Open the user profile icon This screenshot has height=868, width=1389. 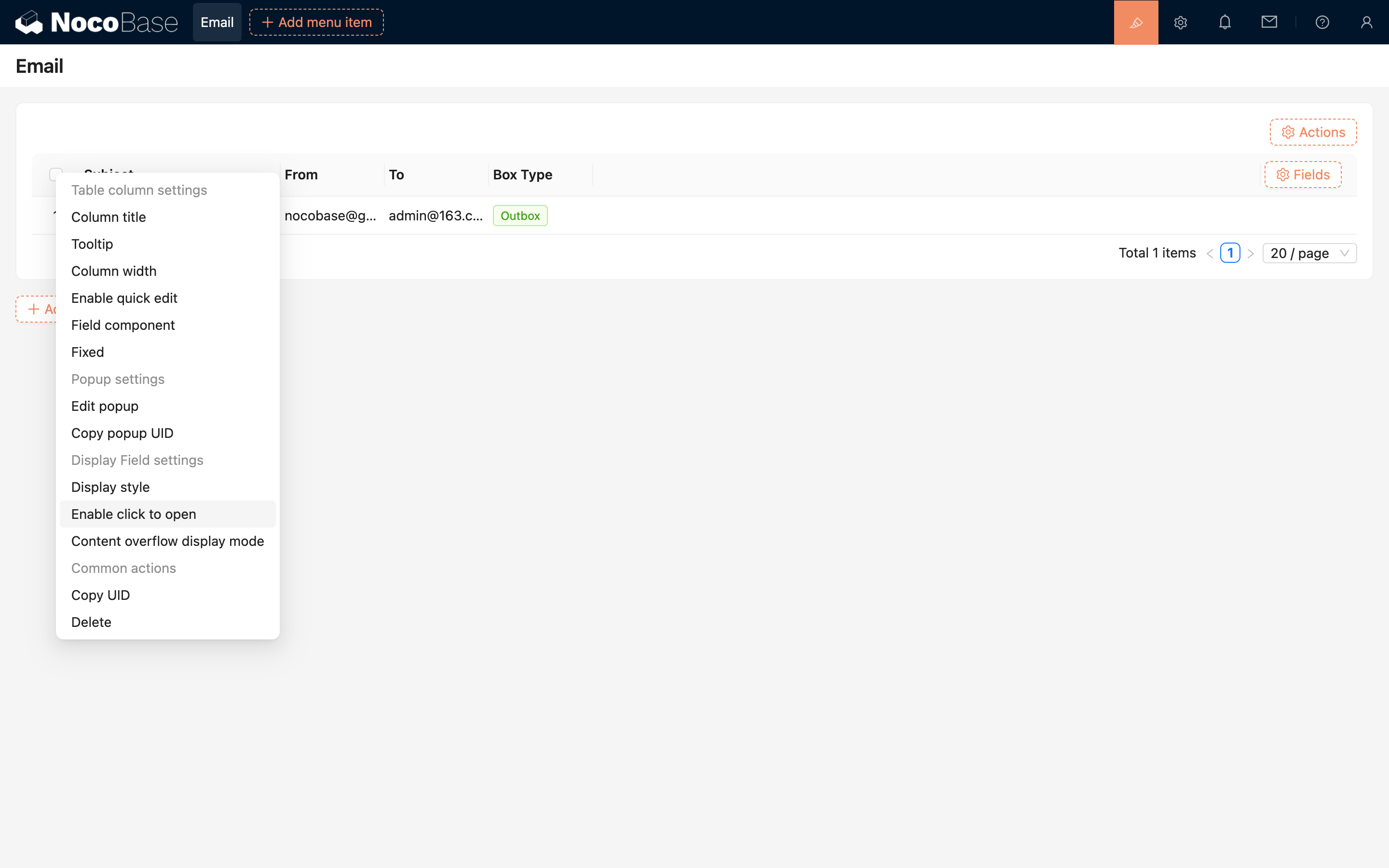pos(1366,22)
